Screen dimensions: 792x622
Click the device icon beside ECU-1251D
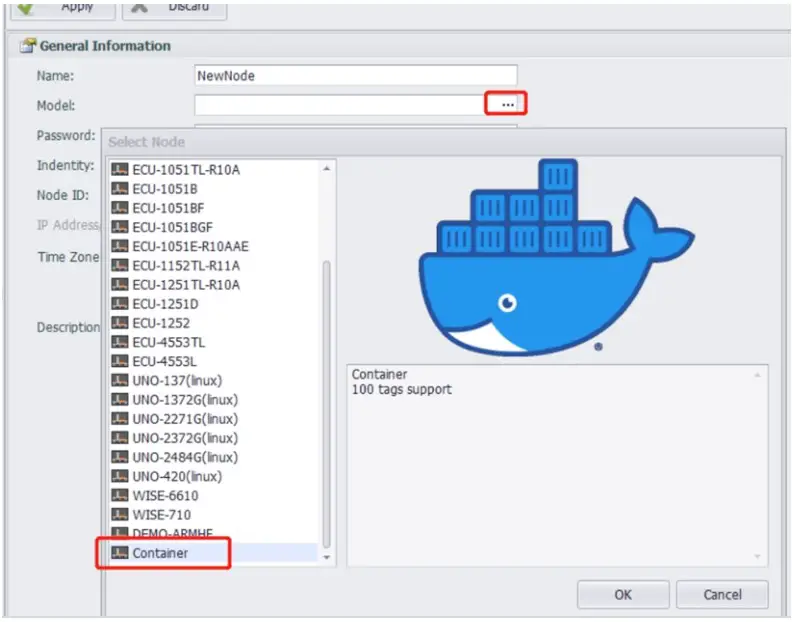tap(120, 304)
